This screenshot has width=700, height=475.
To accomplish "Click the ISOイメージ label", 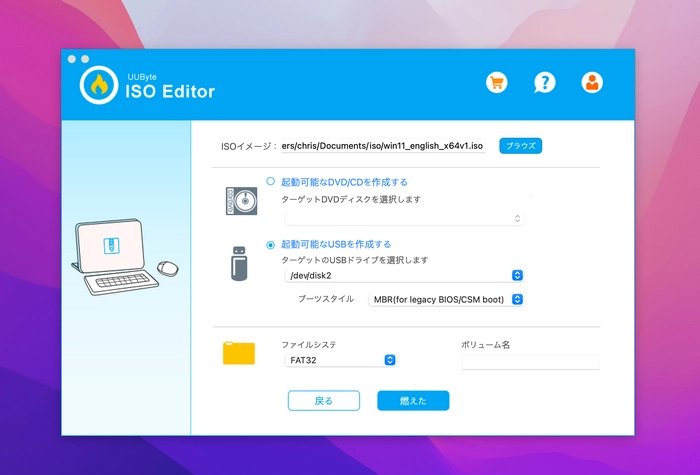I will [x=249, y=146].
